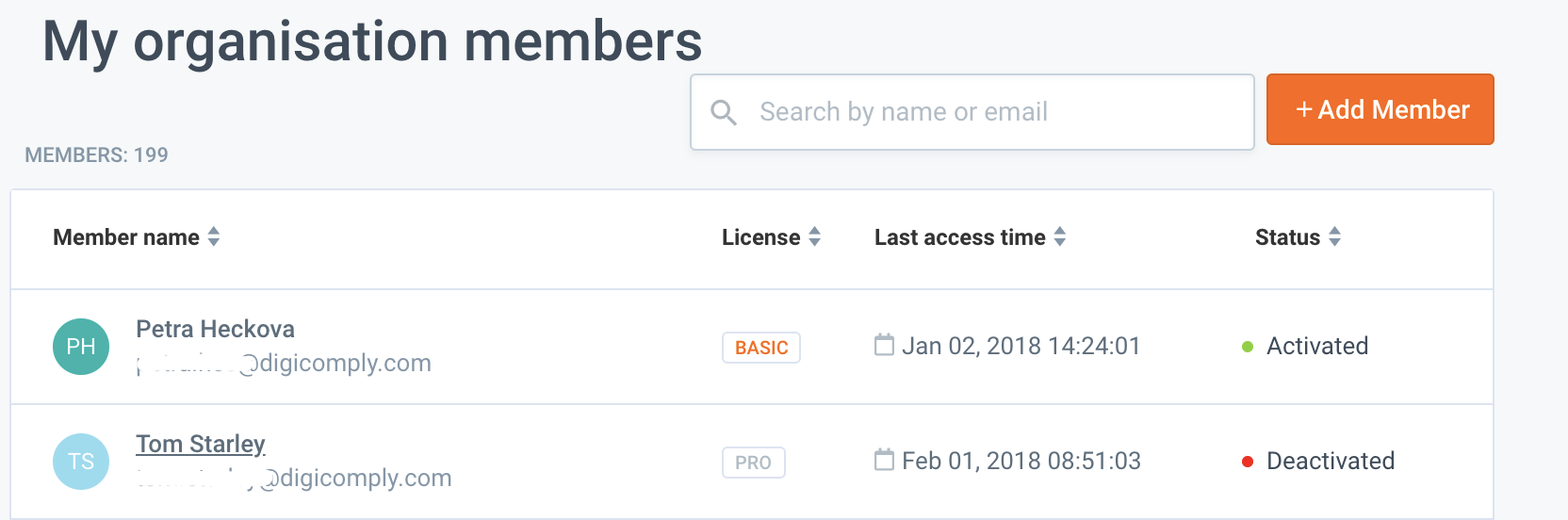
Task: Select Tom Starley's digicomply.com email
Action: click(x=294, y=479)
